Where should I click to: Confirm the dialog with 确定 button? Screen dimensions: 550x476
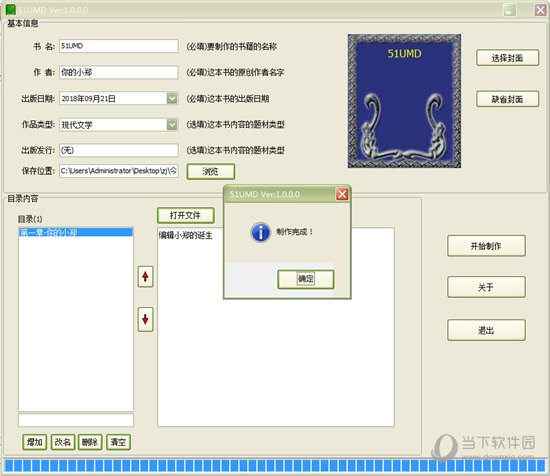[x=306, y=279]
